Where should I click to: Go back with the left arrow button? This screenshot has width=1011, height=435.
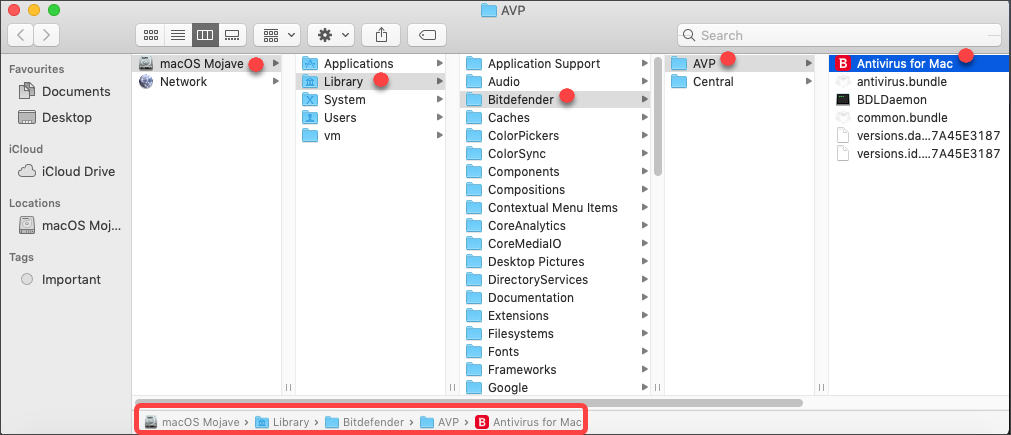(x=21, y=35)
